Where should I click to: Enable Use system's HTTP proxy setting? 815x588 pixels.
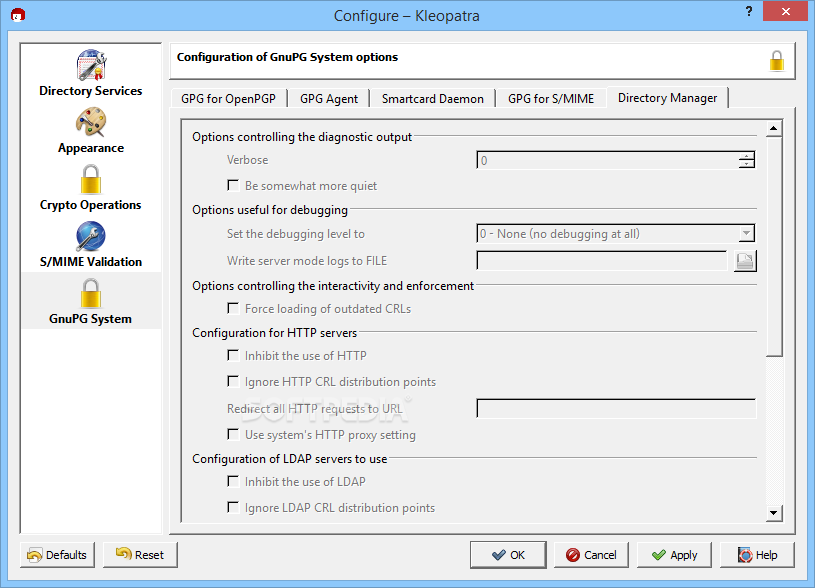pyautogui.click(x=233, y=435)
